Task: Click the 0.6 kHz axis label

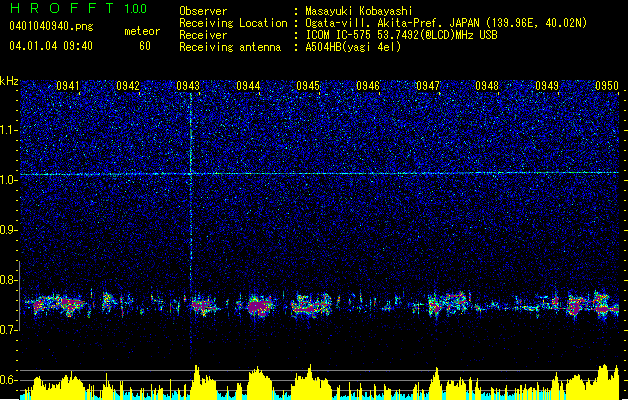Action: [x=8, y=380]
